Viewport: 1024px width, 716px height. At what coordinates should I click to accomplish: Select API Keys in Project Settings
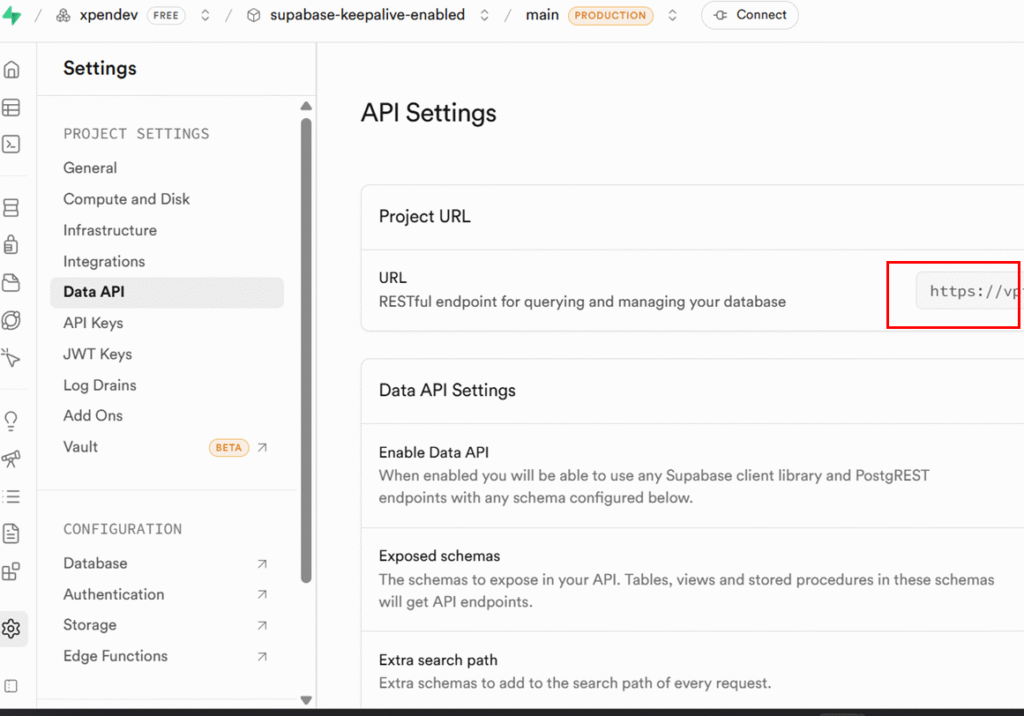[x=93, y=323]
